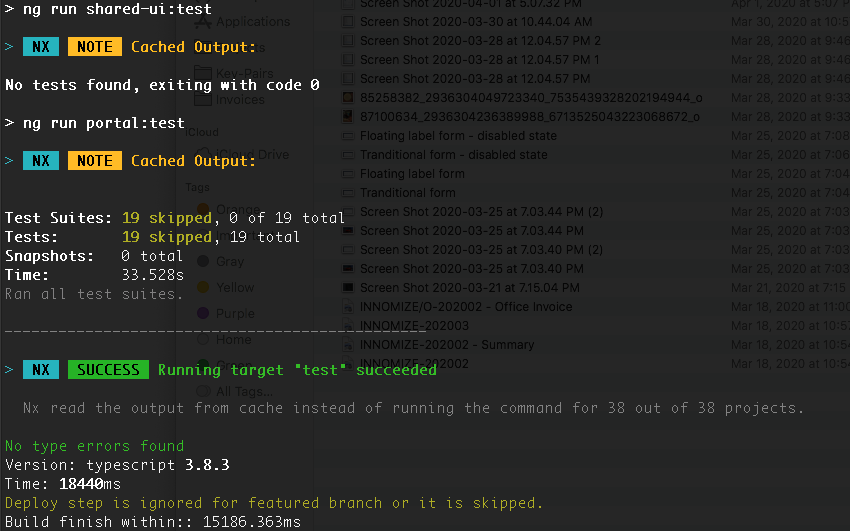850x531 pixels.
Task: Click the Applications icon in Finder sidebar
Action: (203, 21)
